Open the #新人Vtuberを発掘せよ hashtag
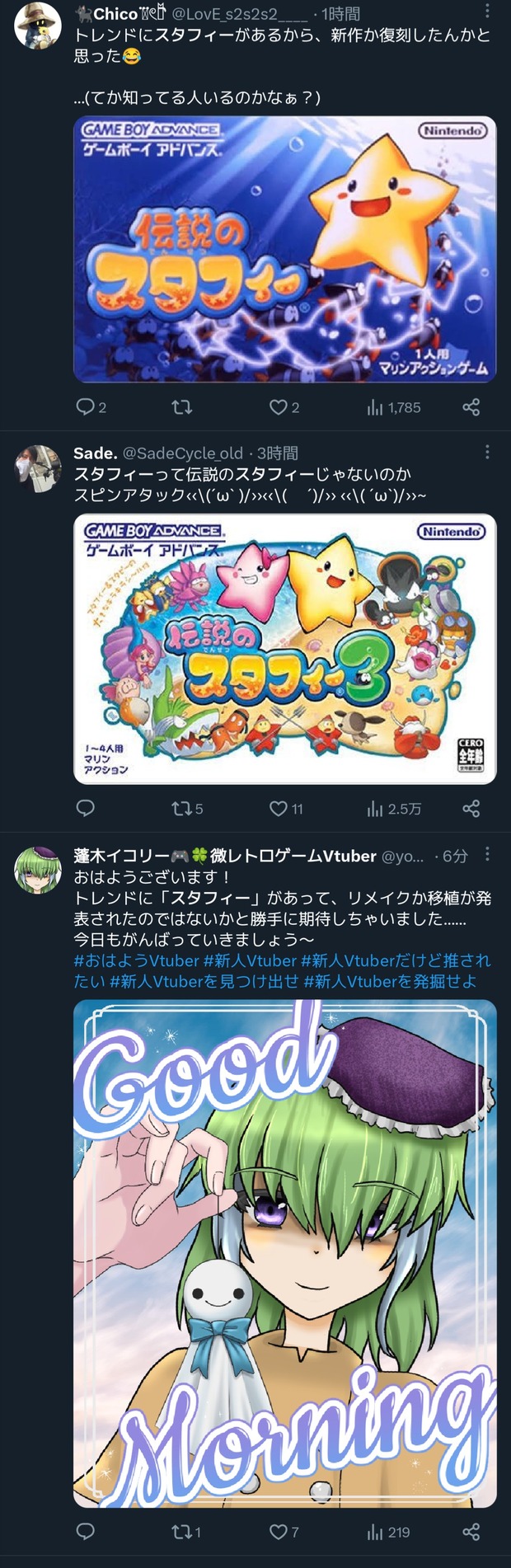Screen dimensions: 511x1568 click(x=391, y=981)
